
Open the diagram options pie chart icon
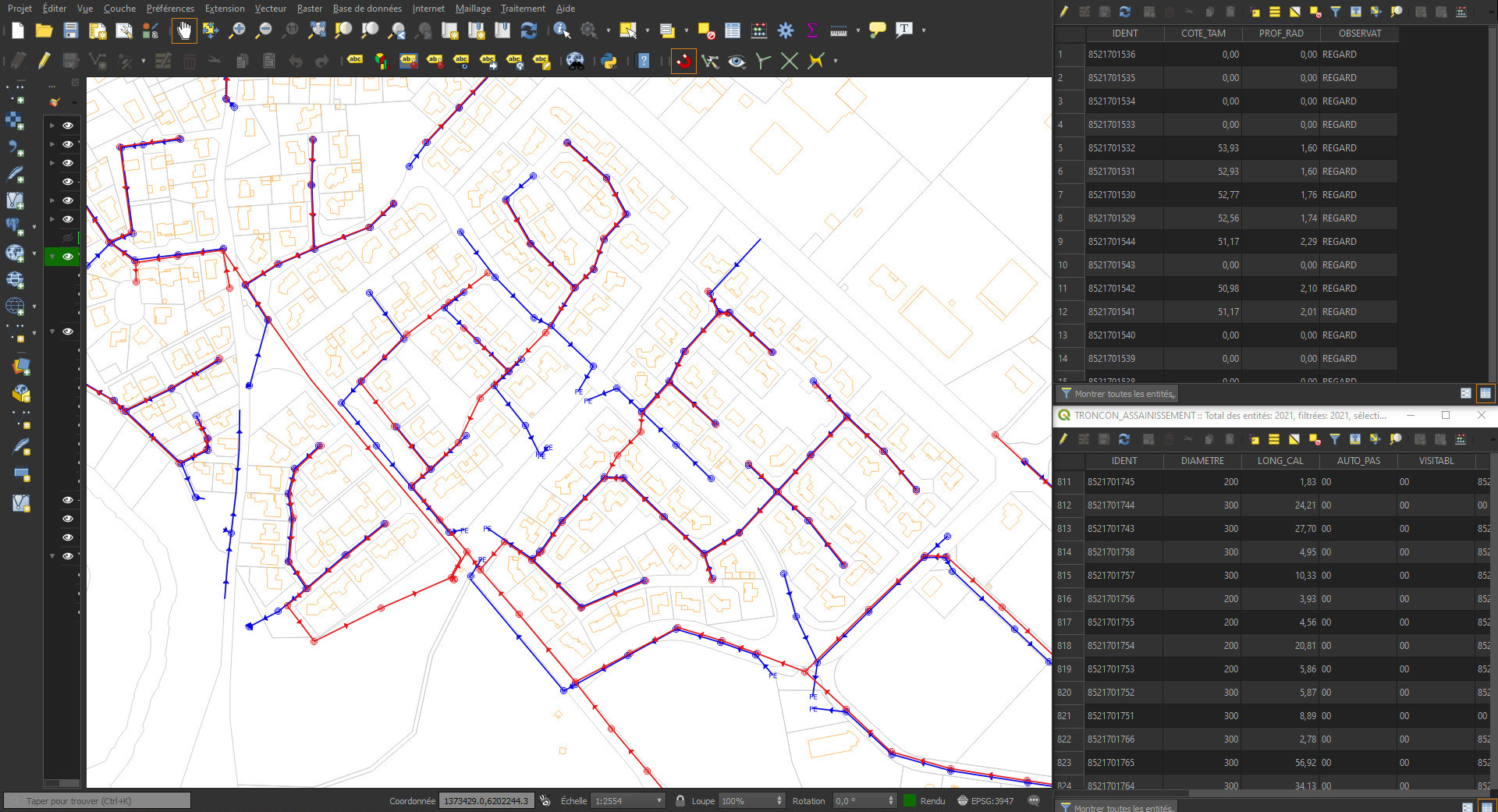click(382, 61)
